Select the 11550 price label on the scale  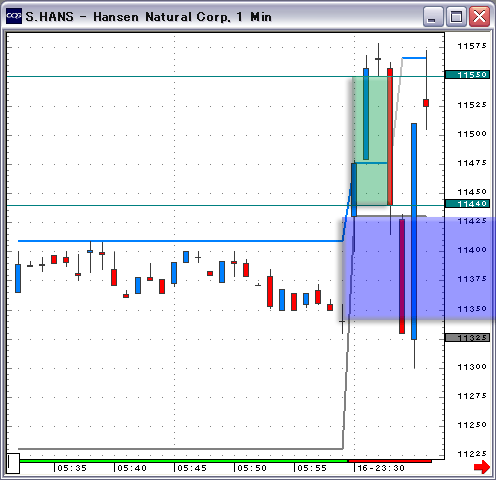pos(467,75)
